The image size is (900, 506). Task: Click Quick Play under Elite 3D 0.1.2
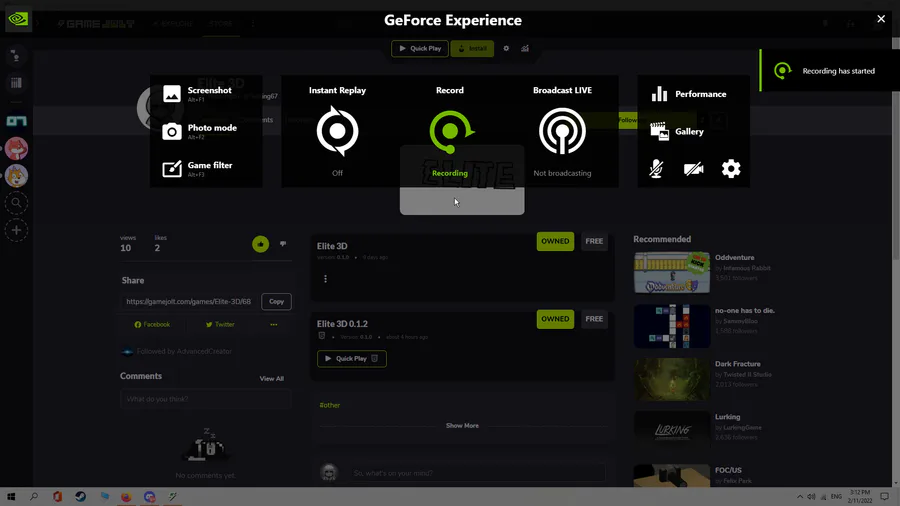point(352,359)
